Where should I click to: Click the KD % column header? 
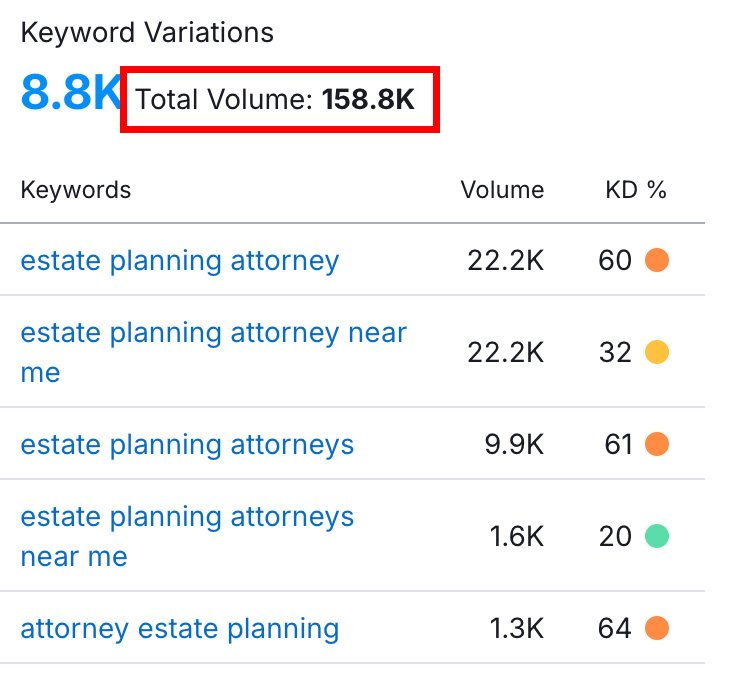(x=636, y=190)
